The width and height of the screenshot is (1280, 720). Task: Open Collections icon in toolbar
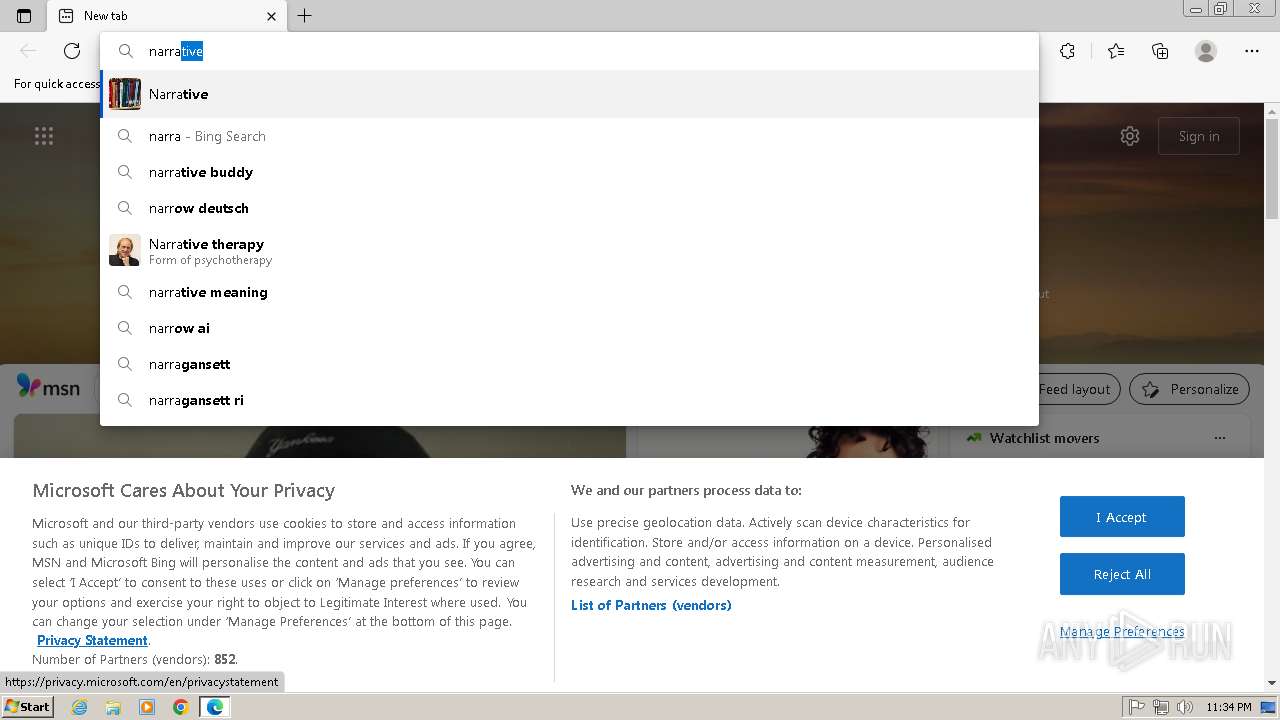point(1160,51)
